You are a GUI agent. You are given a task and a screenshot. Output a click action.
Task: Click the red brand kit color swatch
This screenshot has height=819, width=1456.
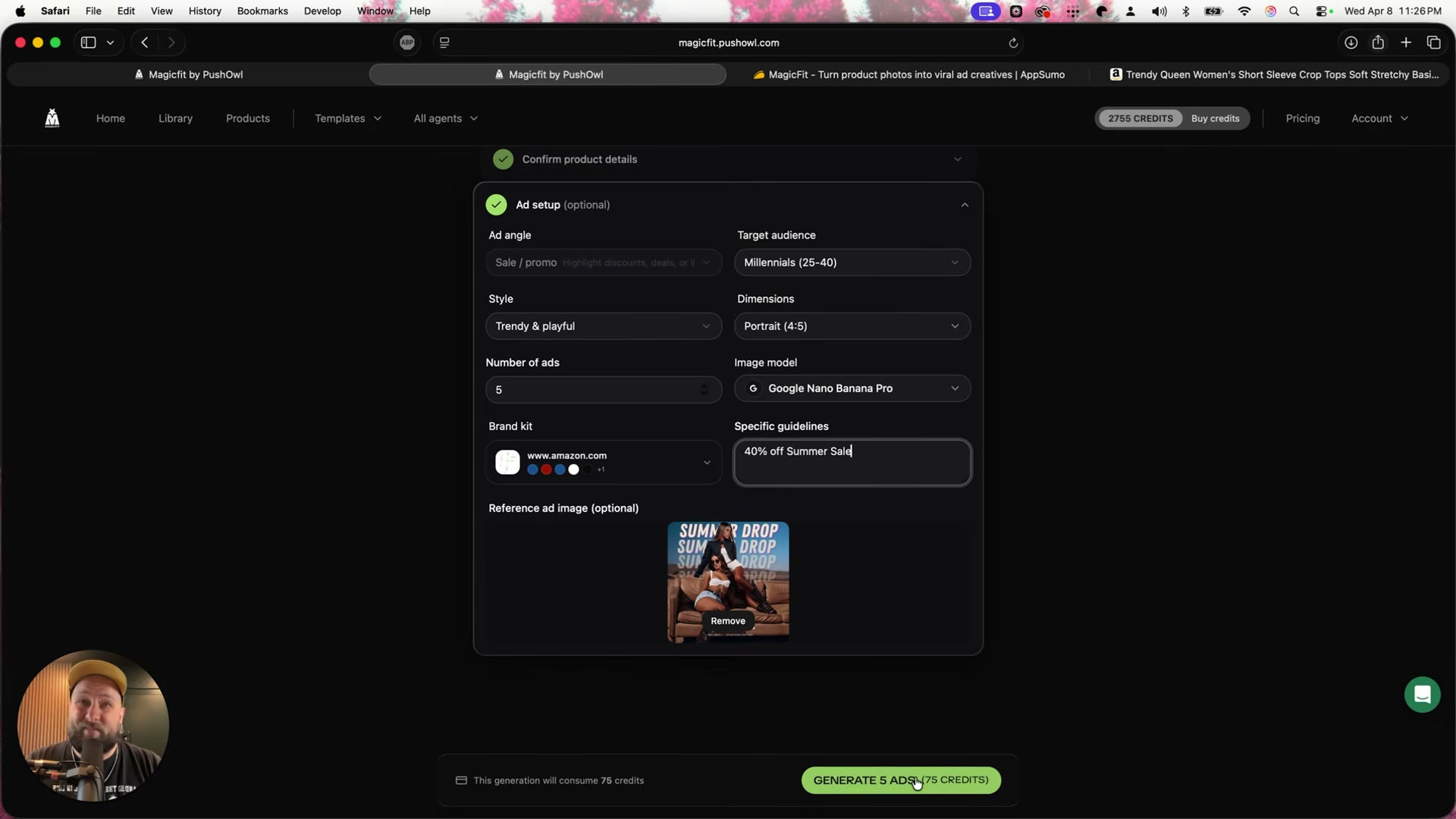(x=547, y=470)
